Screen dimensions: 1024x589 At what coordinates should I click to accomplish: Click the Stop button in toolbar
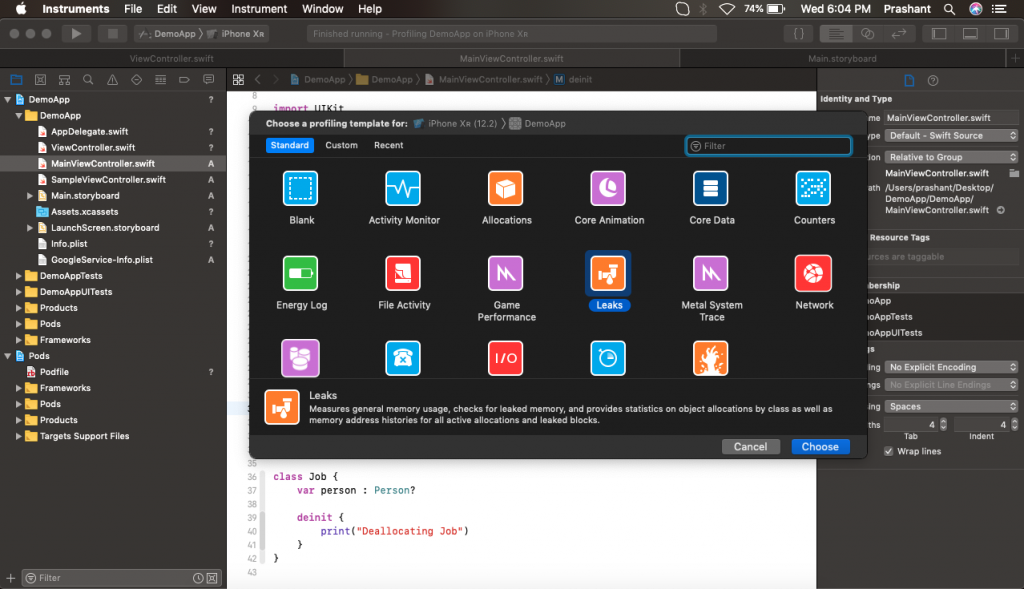tap(112, 33)
